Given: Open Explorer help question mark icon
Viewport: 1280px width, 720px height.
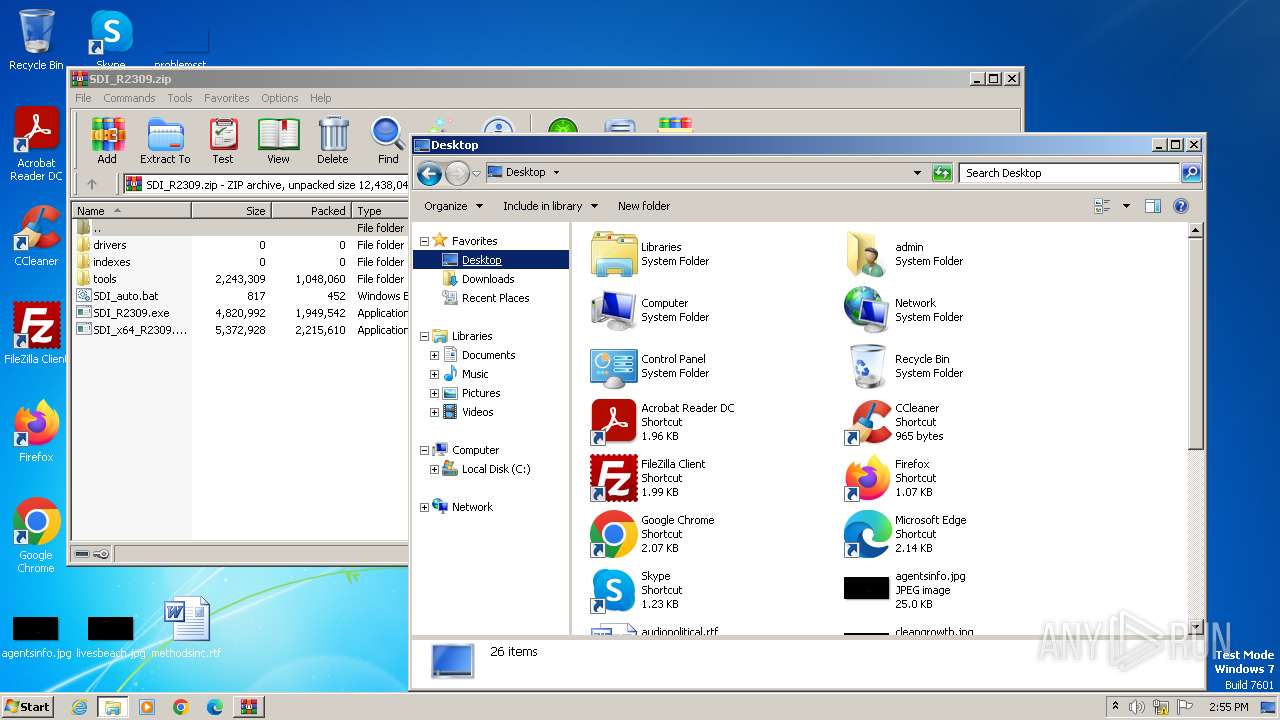Looking at the screenshot, I should point(1180,206).
